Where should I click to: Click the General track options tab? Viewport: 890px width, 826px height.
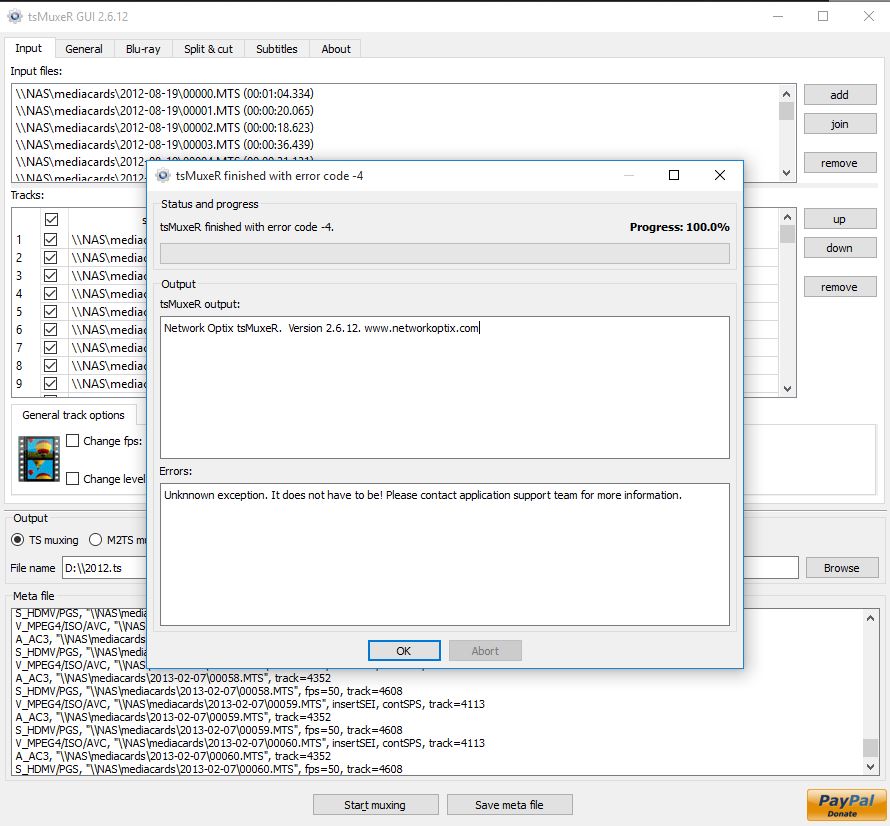click(73, 415)
